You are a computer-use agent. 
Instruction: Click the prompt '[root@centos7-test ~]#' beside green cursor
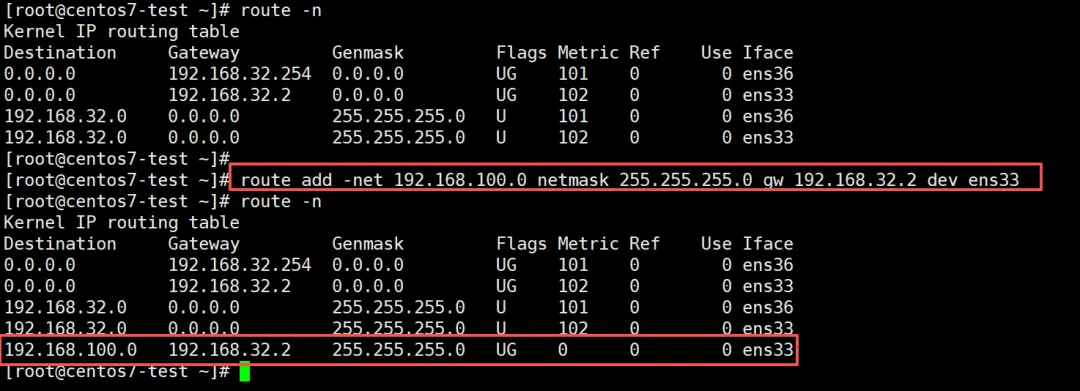coord(116,372)
